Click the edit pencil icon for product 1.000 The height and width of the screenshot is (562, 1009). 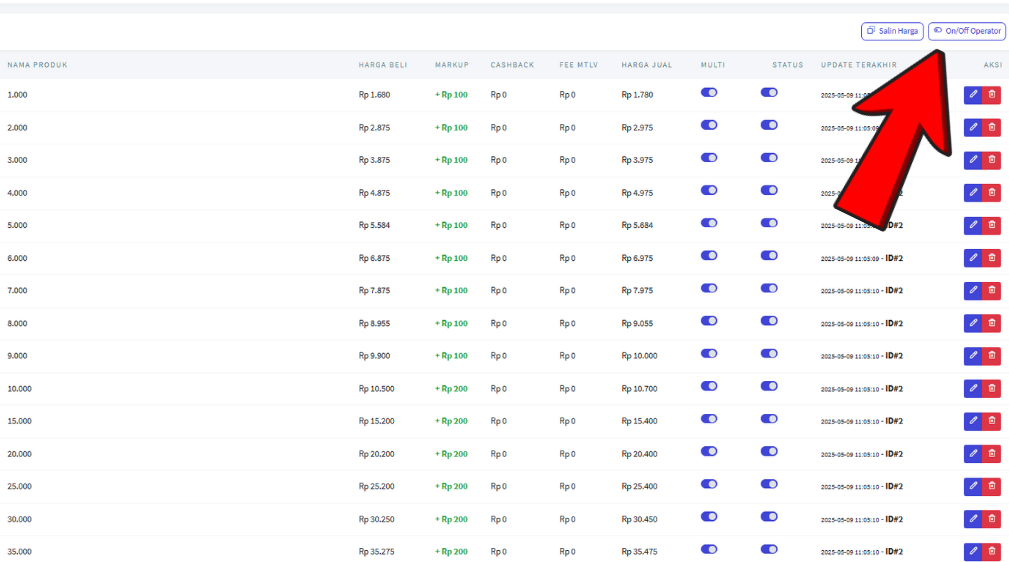[x=973, y=95]
